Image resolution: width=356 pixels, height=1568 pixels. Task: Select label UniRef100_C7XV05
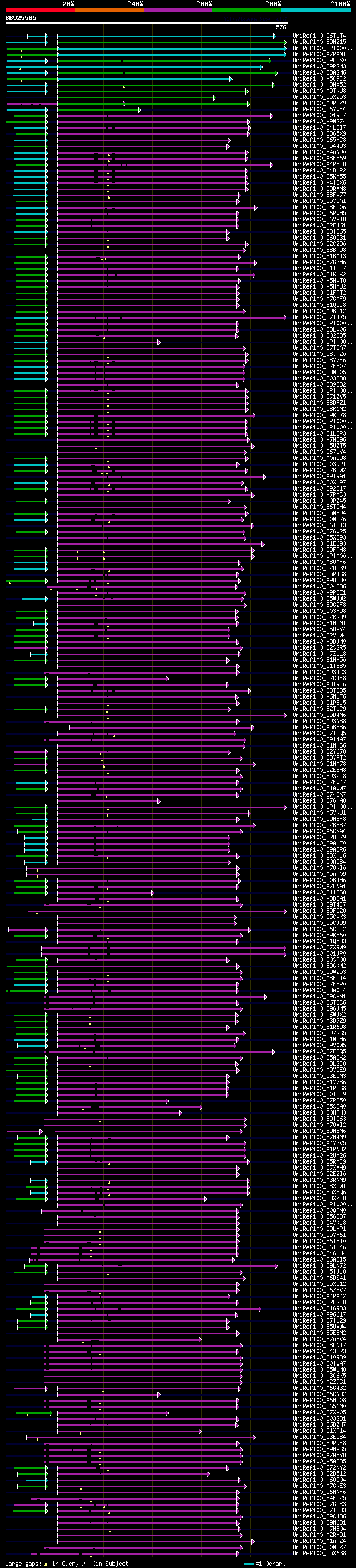pyautogui.click(x=319, y=1412)
